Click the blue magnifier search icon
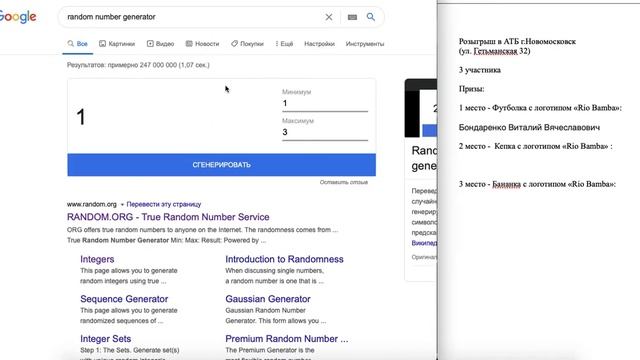The width and height of the screenshot is (640, 360). click(371, 17)
